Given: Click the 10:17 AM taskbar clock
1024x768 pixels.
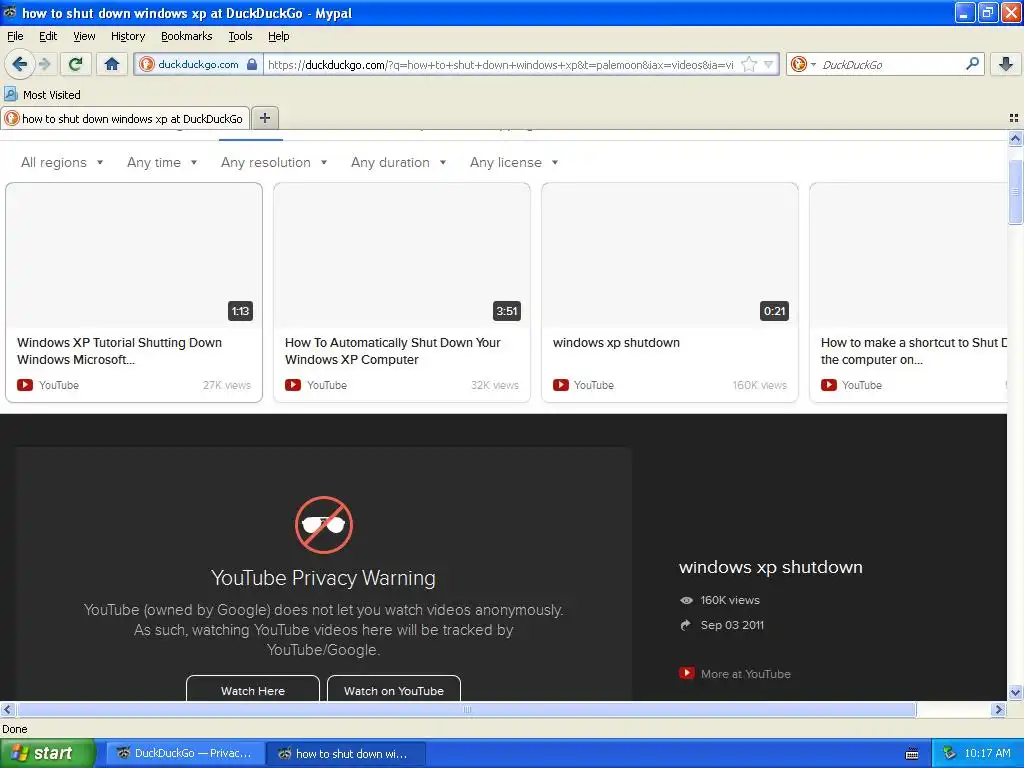Looking at the screenshot, I should pyautogui.click(x=987, y=753).
